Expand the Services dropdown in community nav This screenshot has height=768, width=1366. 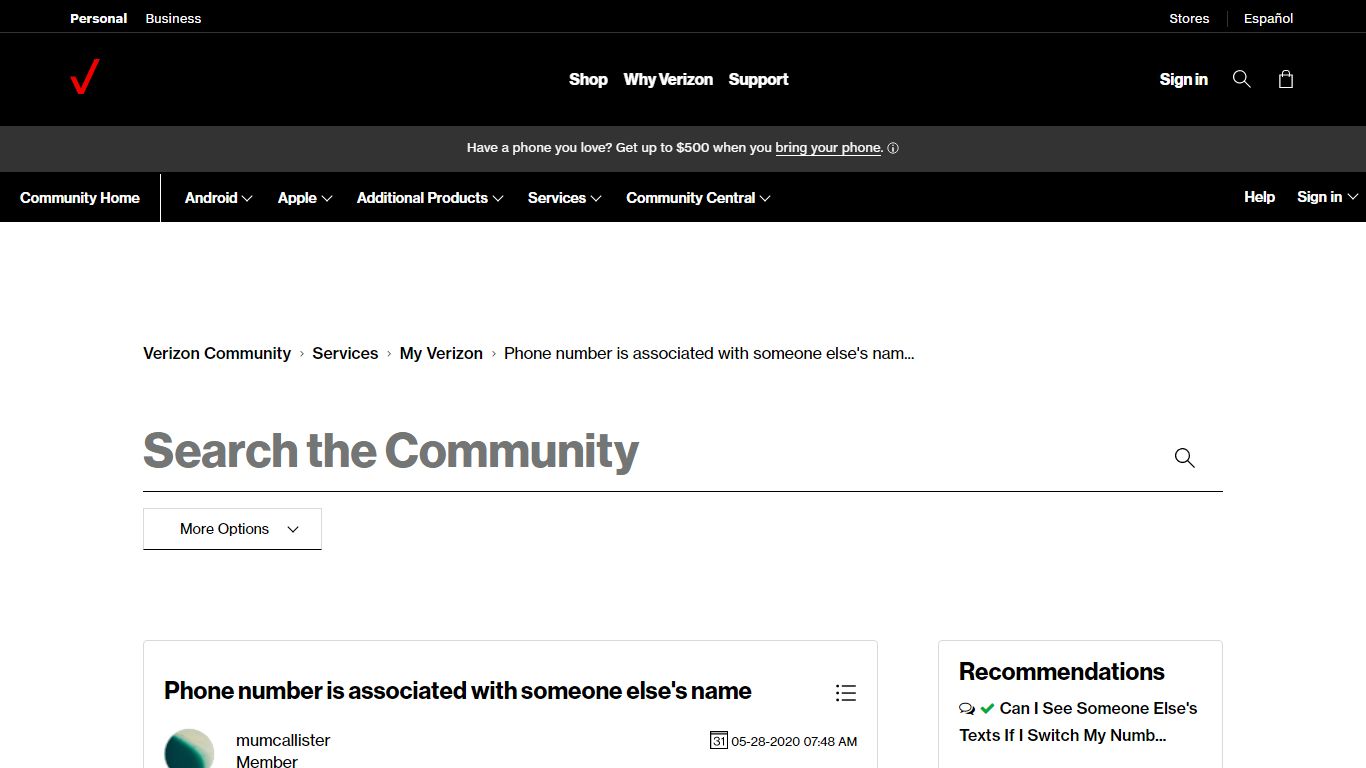coord(565,198)
